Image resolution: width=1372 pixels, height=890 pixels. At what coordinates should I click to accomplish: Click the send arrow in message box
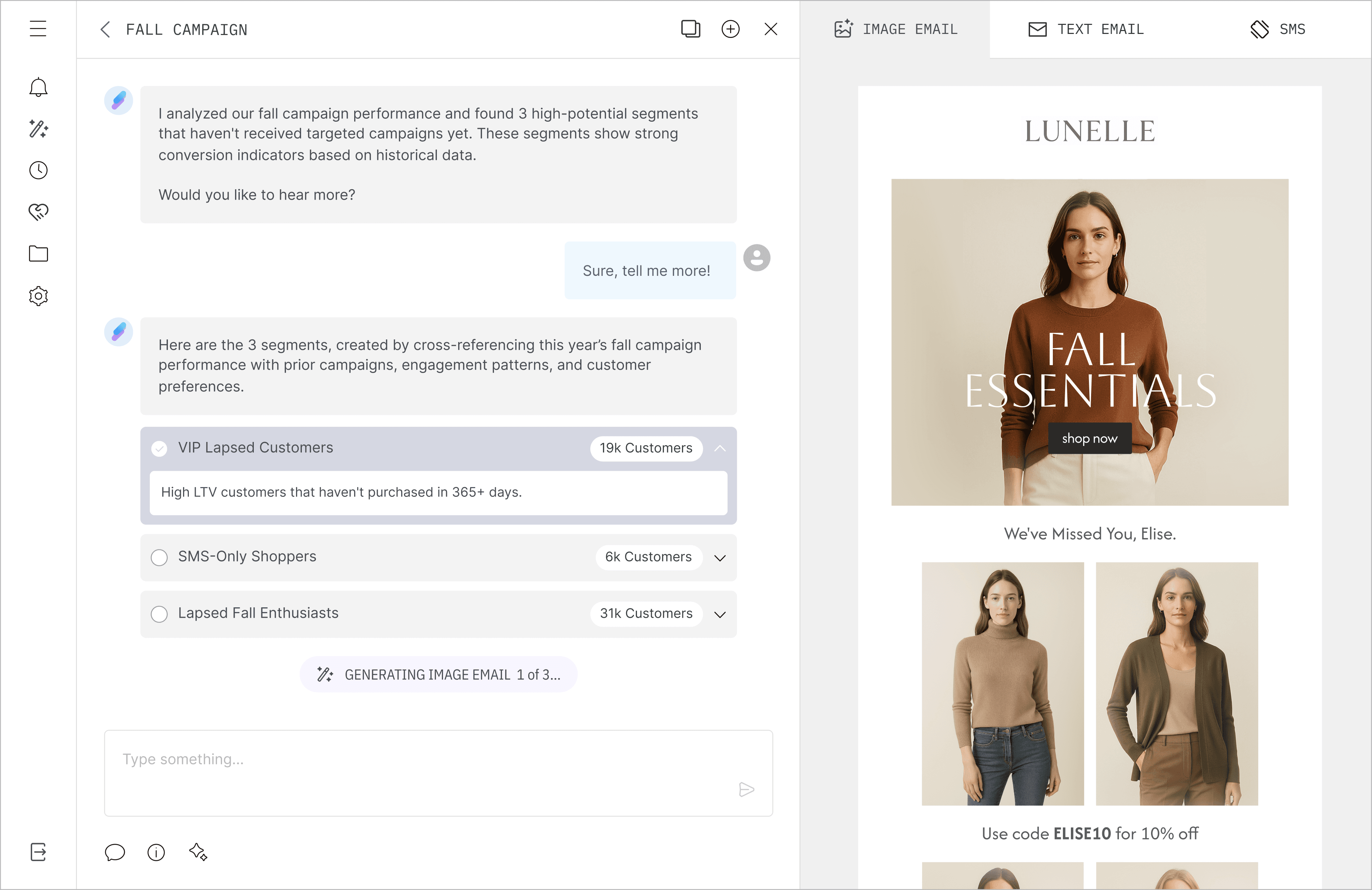coord(746,789)
